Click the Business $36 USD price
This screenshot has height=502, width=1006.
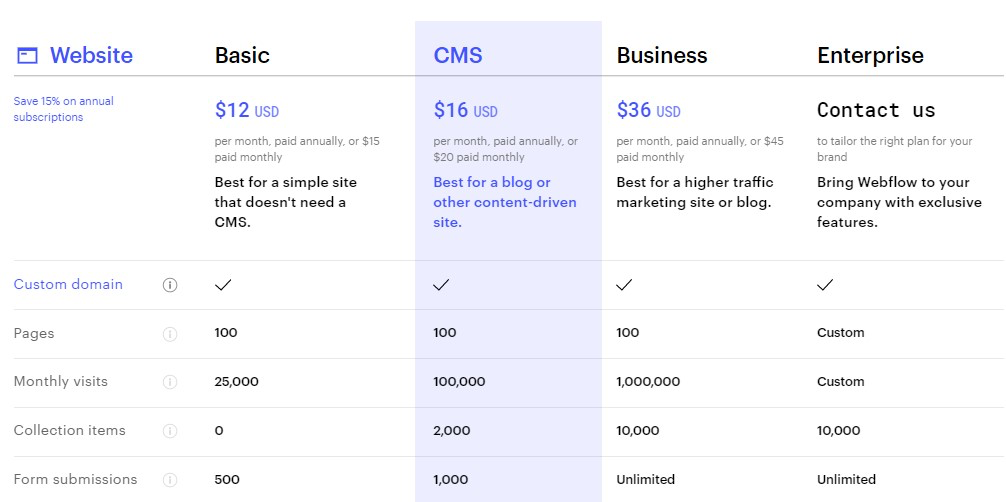click(x=648, y=110)
